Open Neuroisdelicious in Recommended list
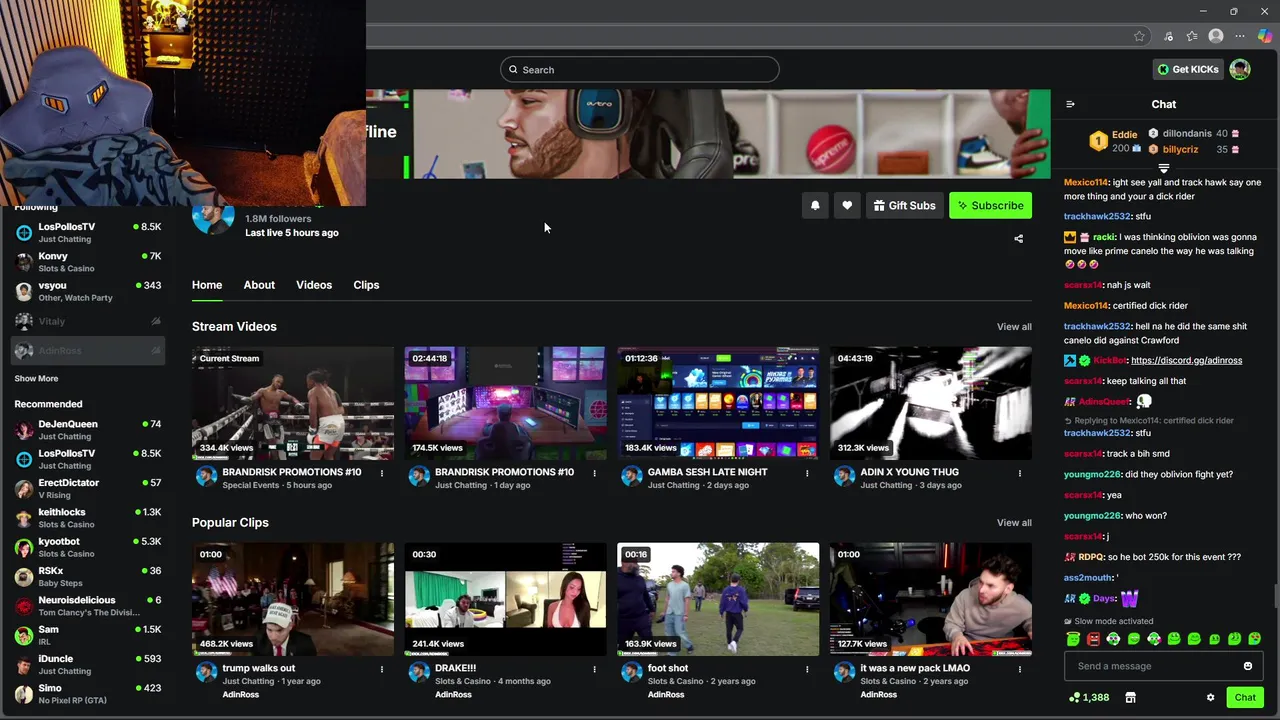 click(88, 606)
